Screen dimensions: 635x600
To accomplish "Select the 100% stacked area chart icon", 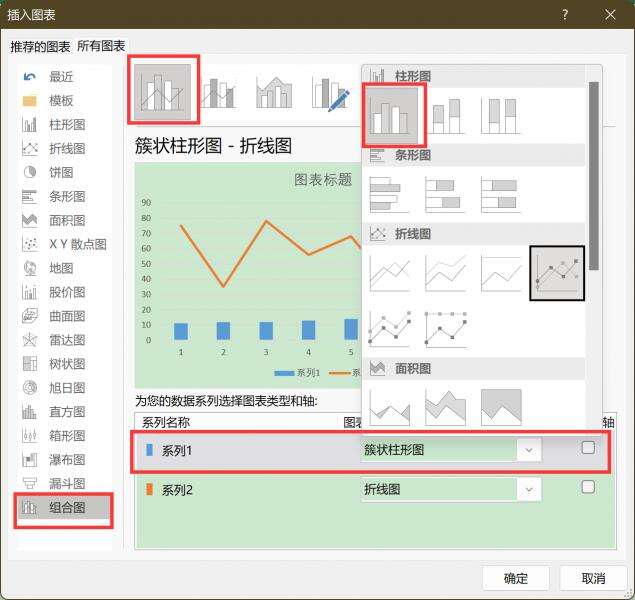I will point(501,407).
